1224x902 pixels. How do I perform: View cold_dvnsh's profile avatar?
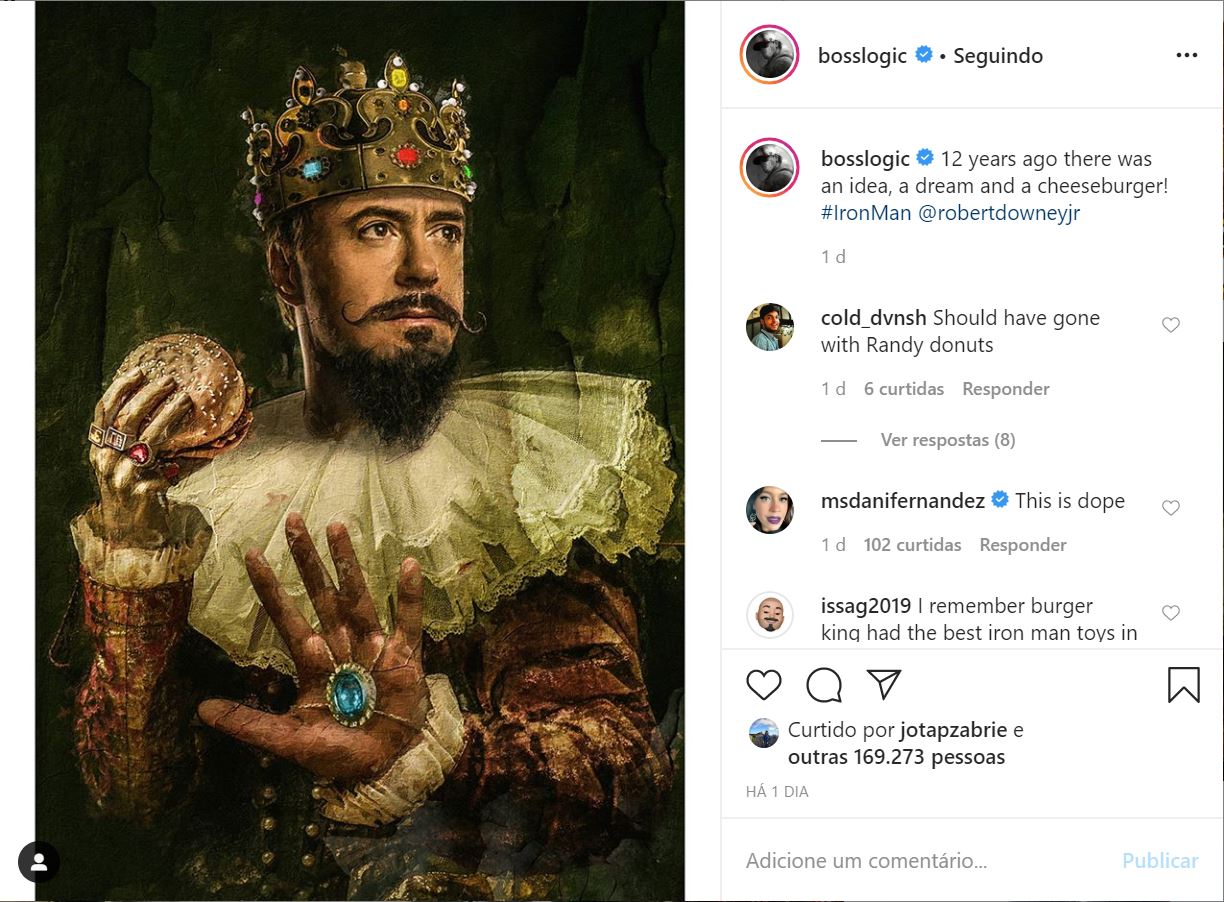pyautogui.click(x=770, y=327)
